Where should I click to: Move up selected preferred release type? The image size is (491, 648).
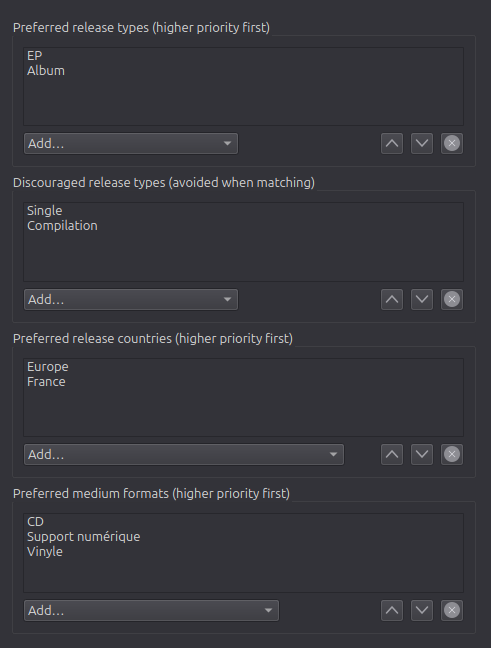pyautogui.click(x=392, y=143)
